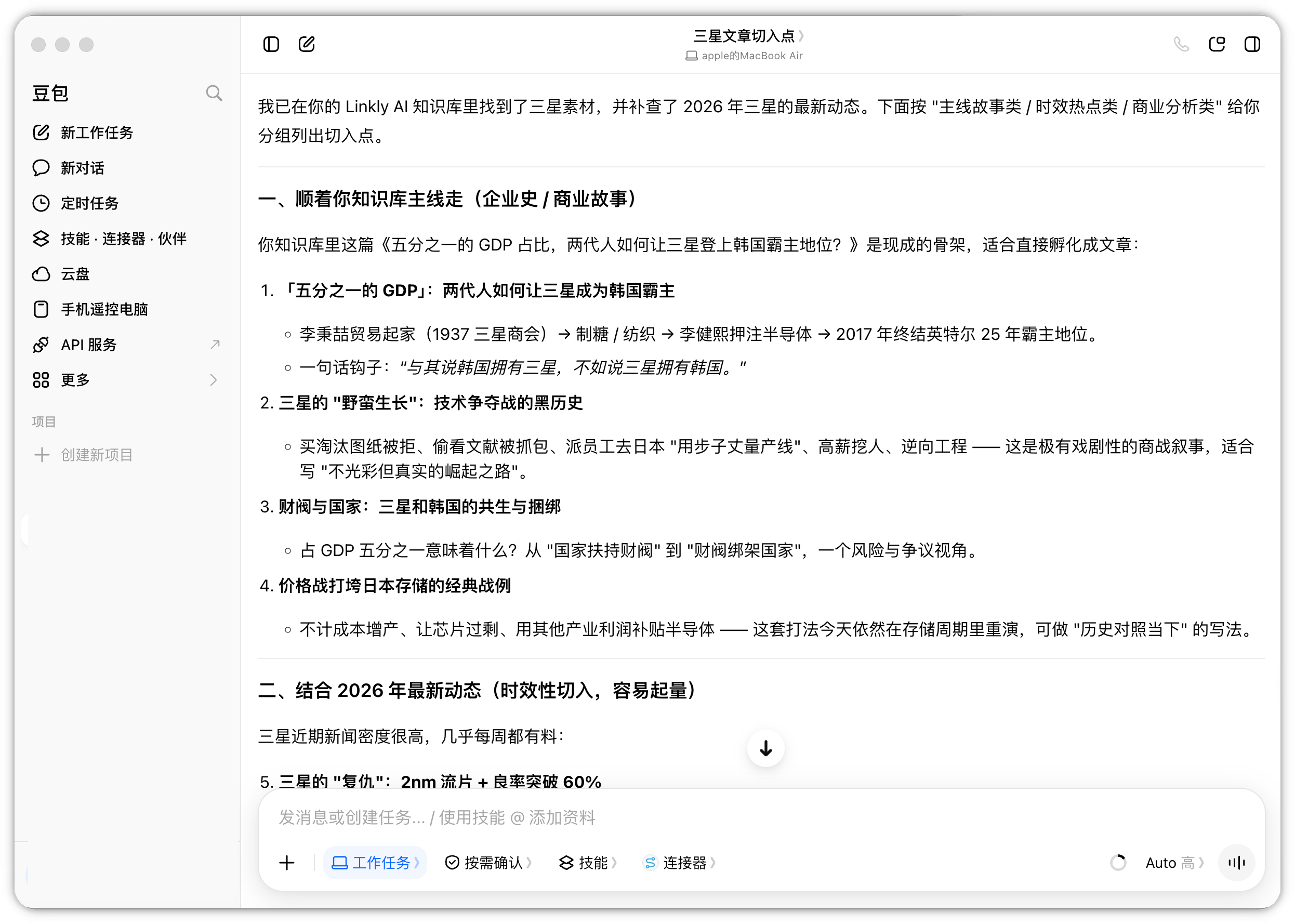Toggle the 工作任务 mode chip
This screenshot has width=1295, height=924.
[x=375, y=863]
